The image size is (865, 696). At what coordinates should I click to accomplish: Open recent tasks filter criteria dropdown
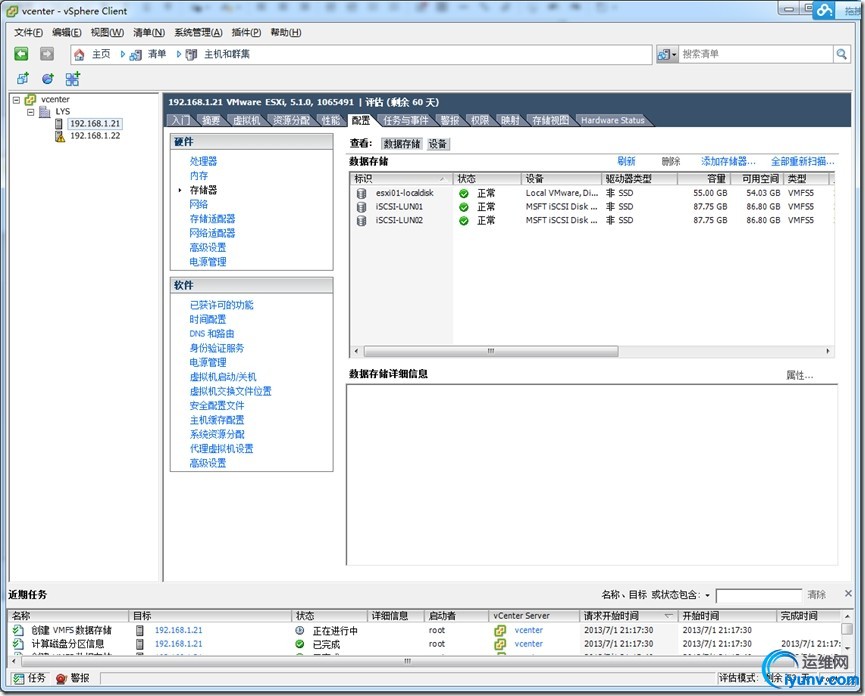[707, 596]
